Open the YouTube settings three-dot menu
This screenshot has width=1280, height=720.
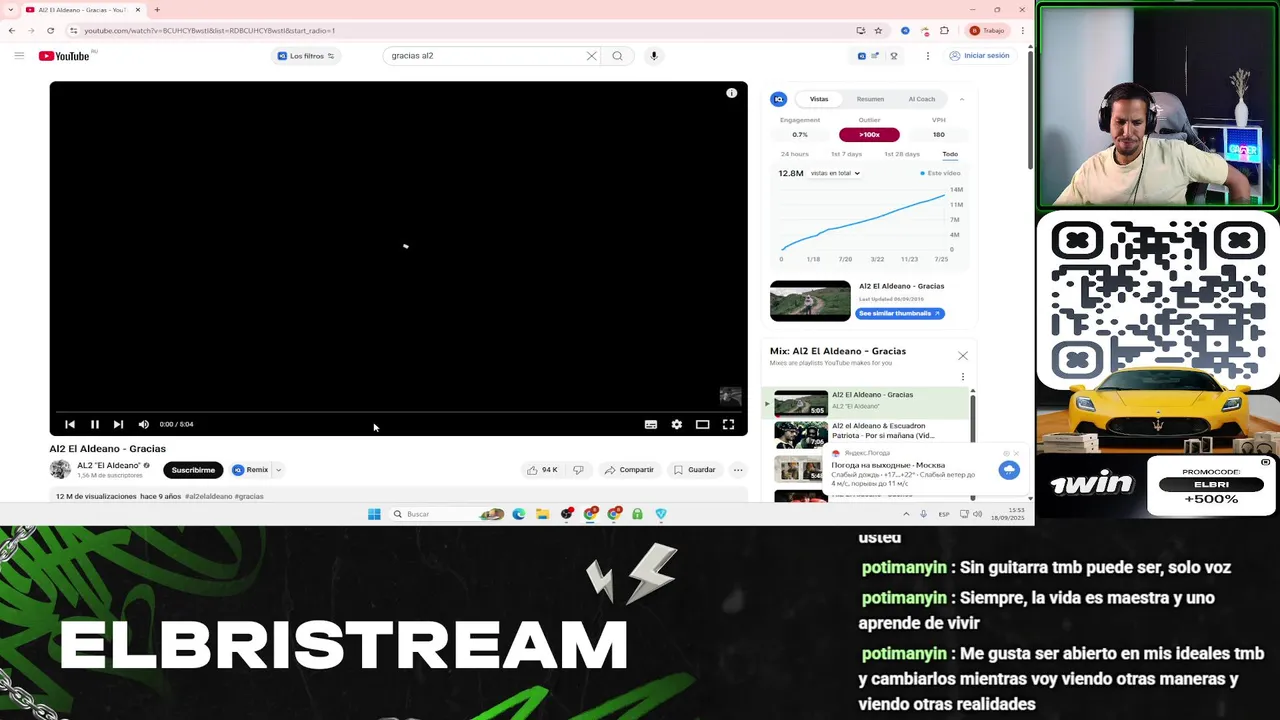click(x=928, y=56)
